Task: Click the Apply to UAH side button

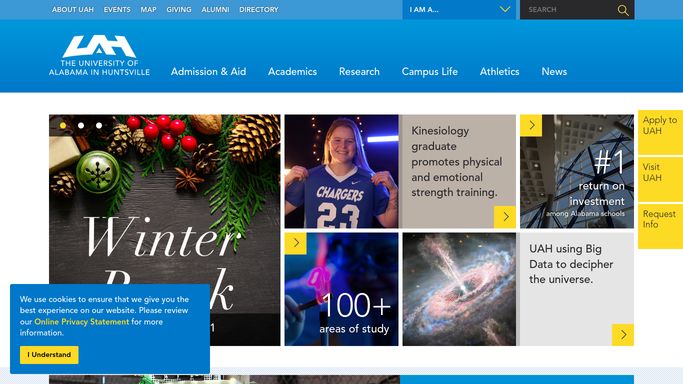Action: pyautogui.click(x=660, y=132)
